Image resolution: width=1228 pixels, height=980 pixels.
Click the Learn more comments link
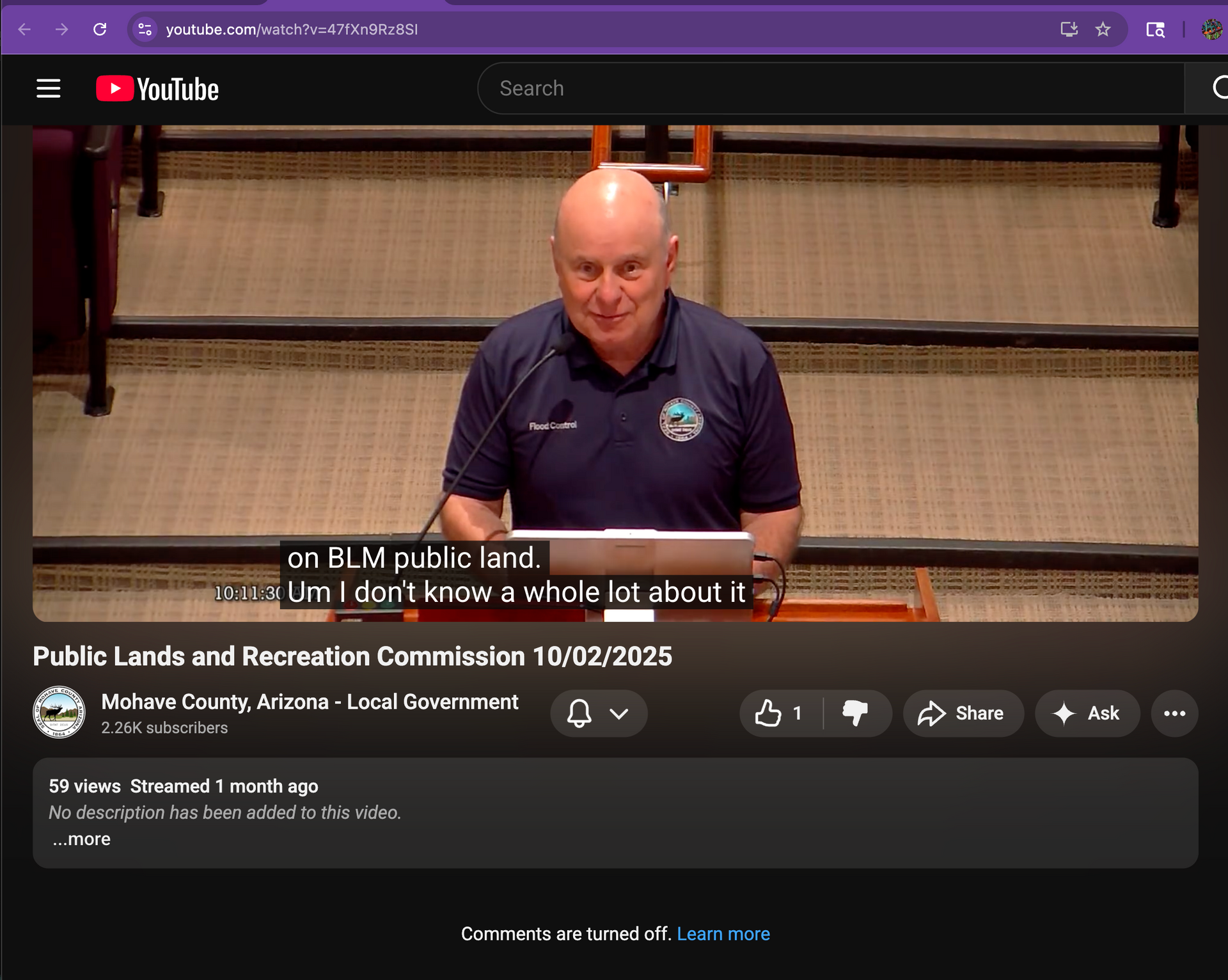(723, 934)
